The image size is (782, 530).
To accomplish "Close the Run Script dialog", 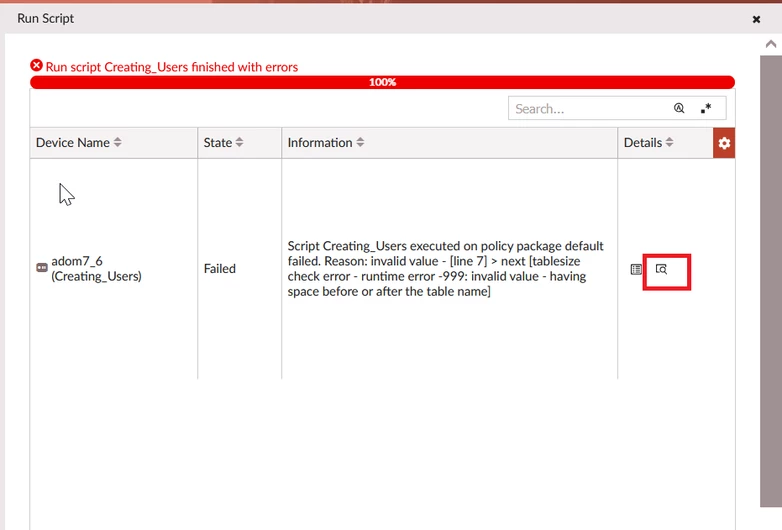I will [x=756, y=19].
